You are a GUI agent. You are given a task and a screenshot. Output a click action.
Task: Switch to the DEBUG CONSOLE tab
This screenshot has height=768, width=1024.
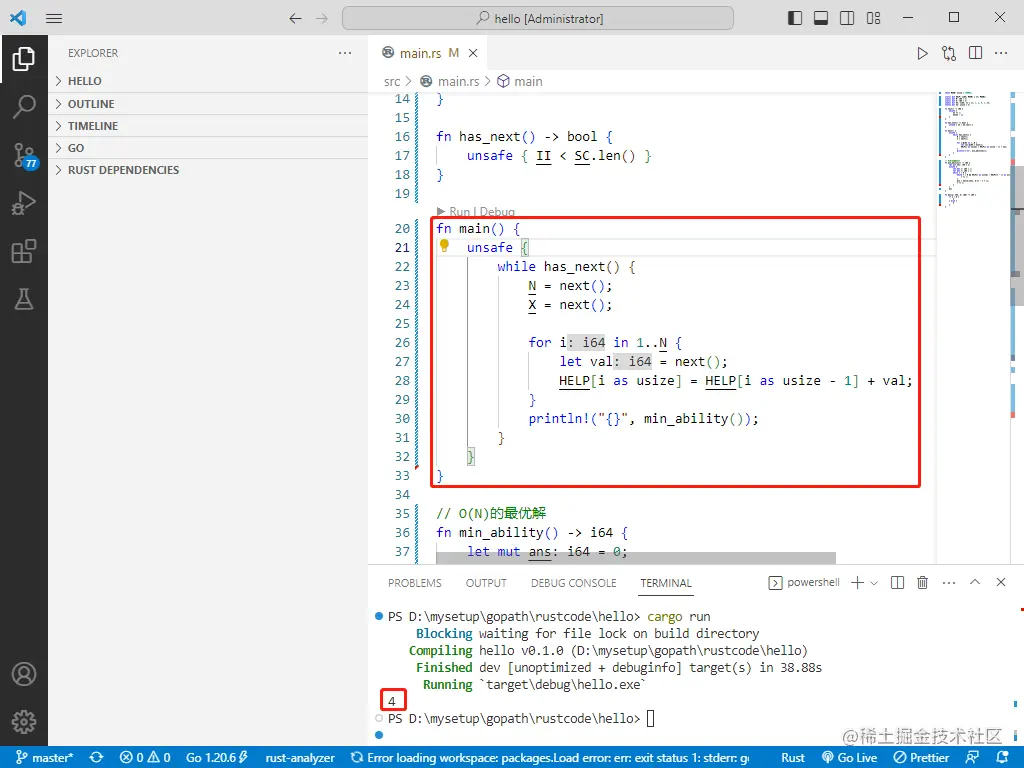[573, 583]
